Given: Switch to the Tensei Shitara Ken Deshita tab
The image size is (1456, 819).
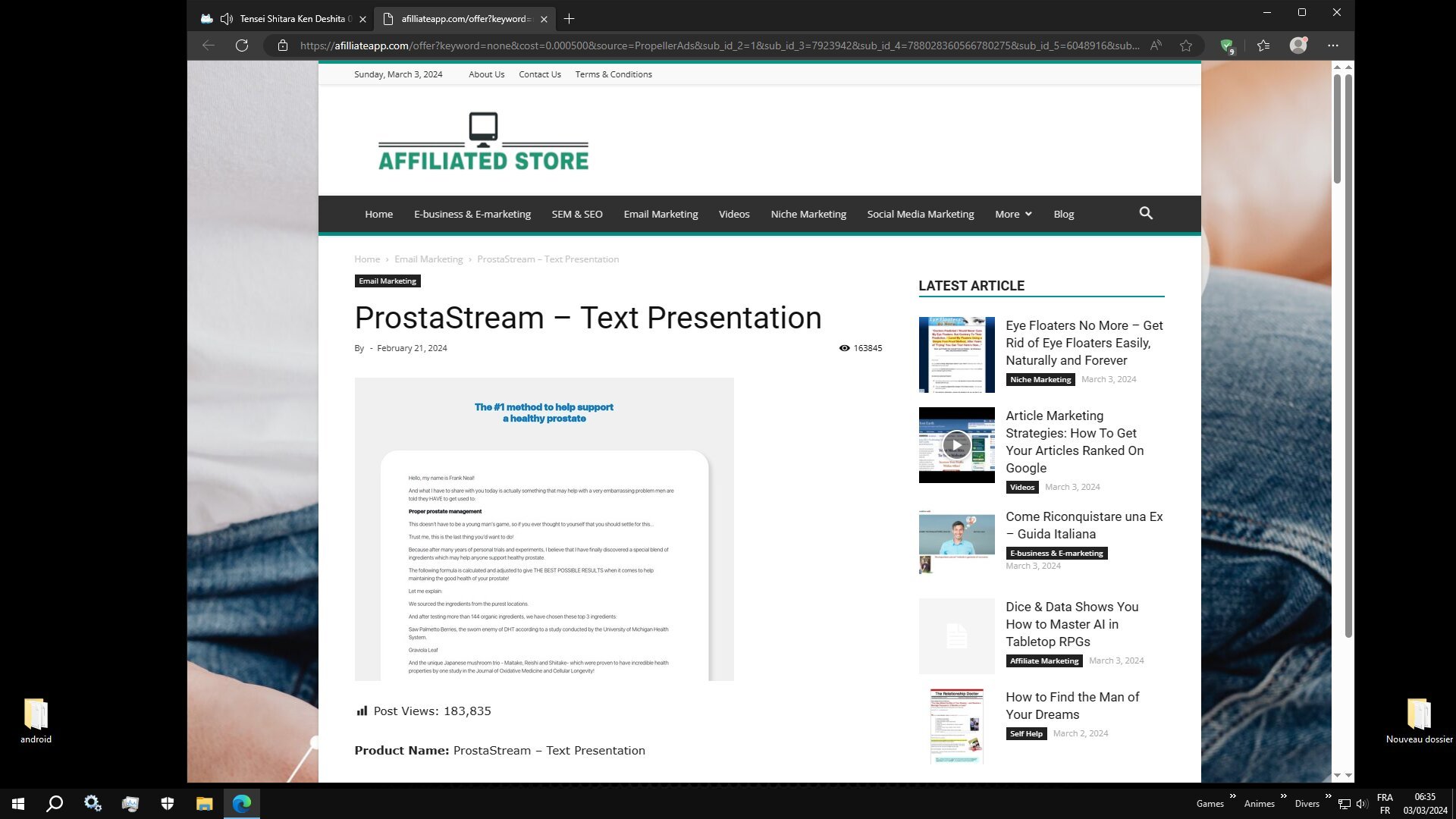Looking at the screenshot, I should [296, 19].
